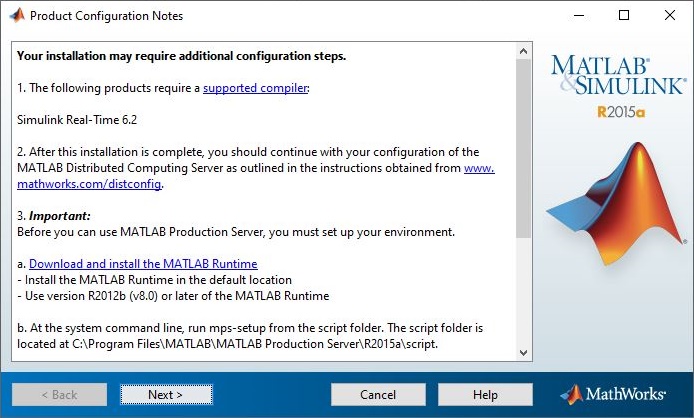Open the supported compiler link
This screenshot has width=694, height=418.
tap(255, 88)
